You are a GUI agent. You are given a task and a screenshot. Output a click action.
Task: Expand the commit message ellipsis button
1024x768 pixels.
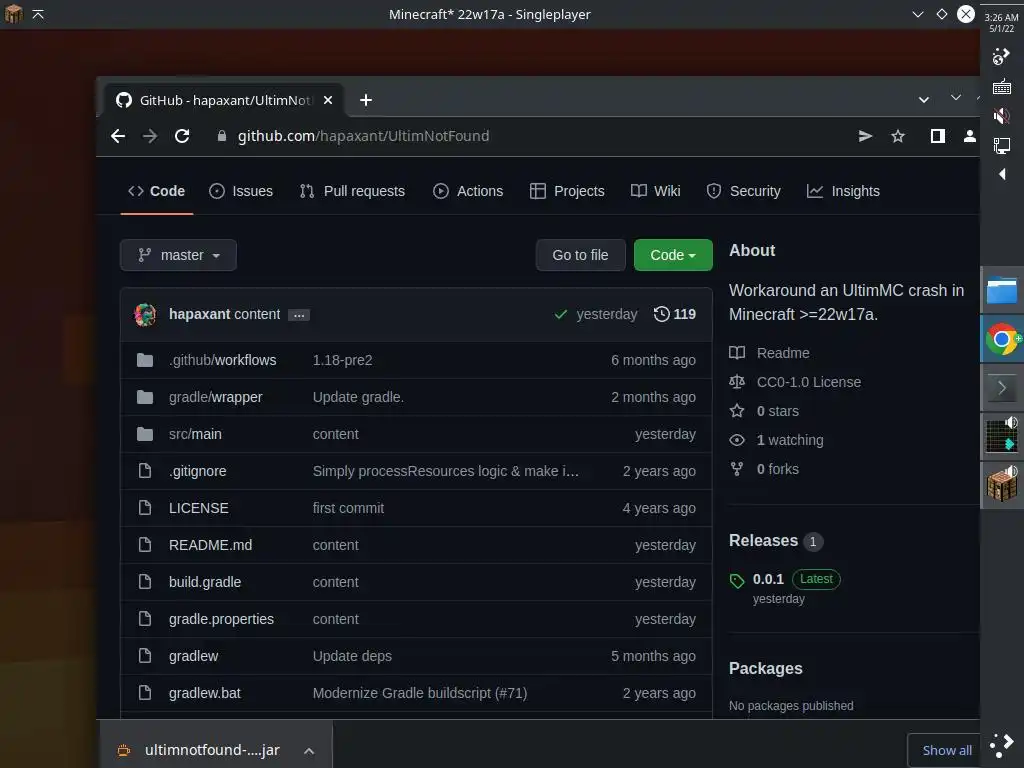tap(299, 315)
